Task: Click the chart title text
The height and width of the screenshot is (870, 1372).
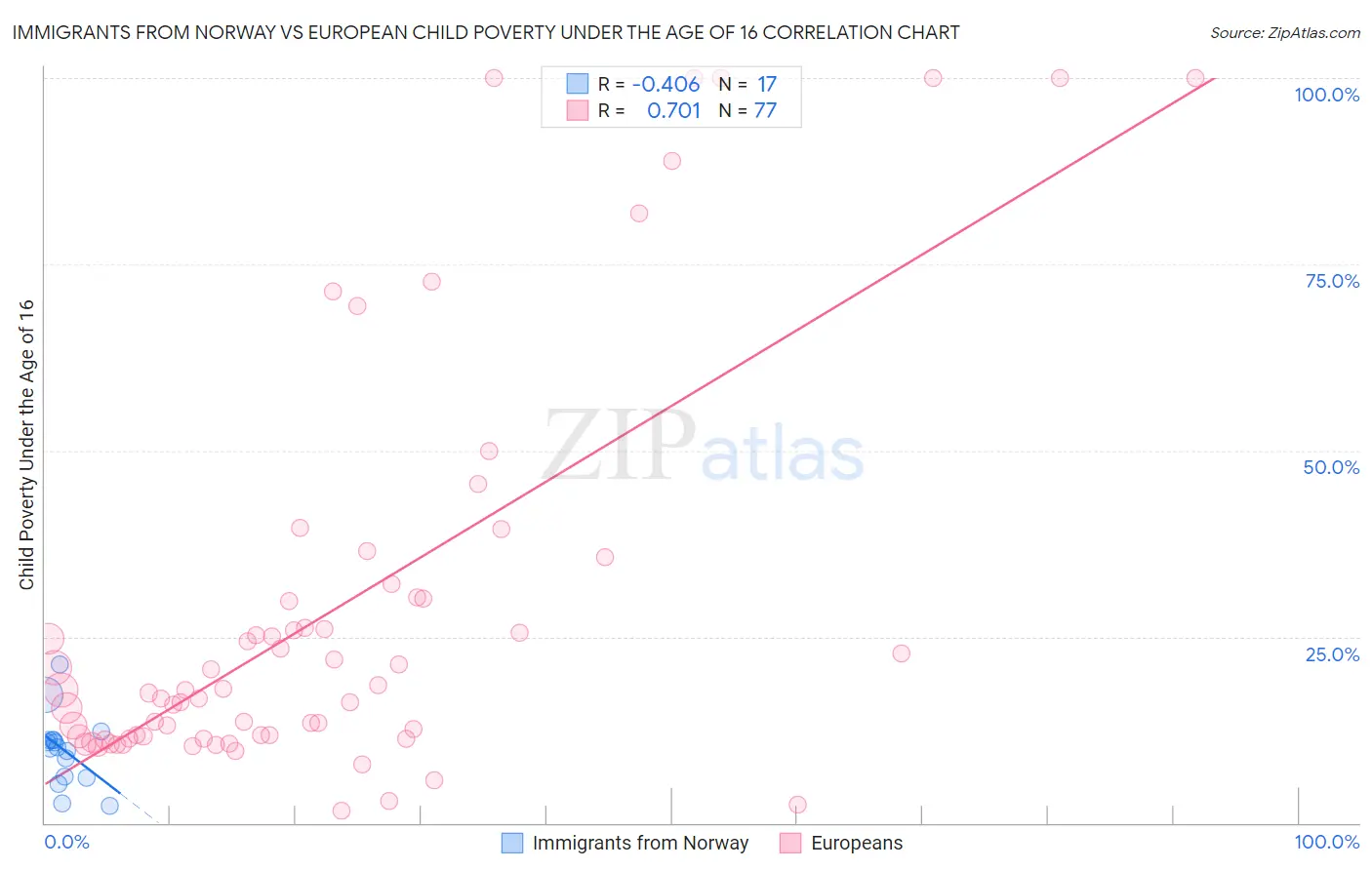Action: (x=486, y=33)
